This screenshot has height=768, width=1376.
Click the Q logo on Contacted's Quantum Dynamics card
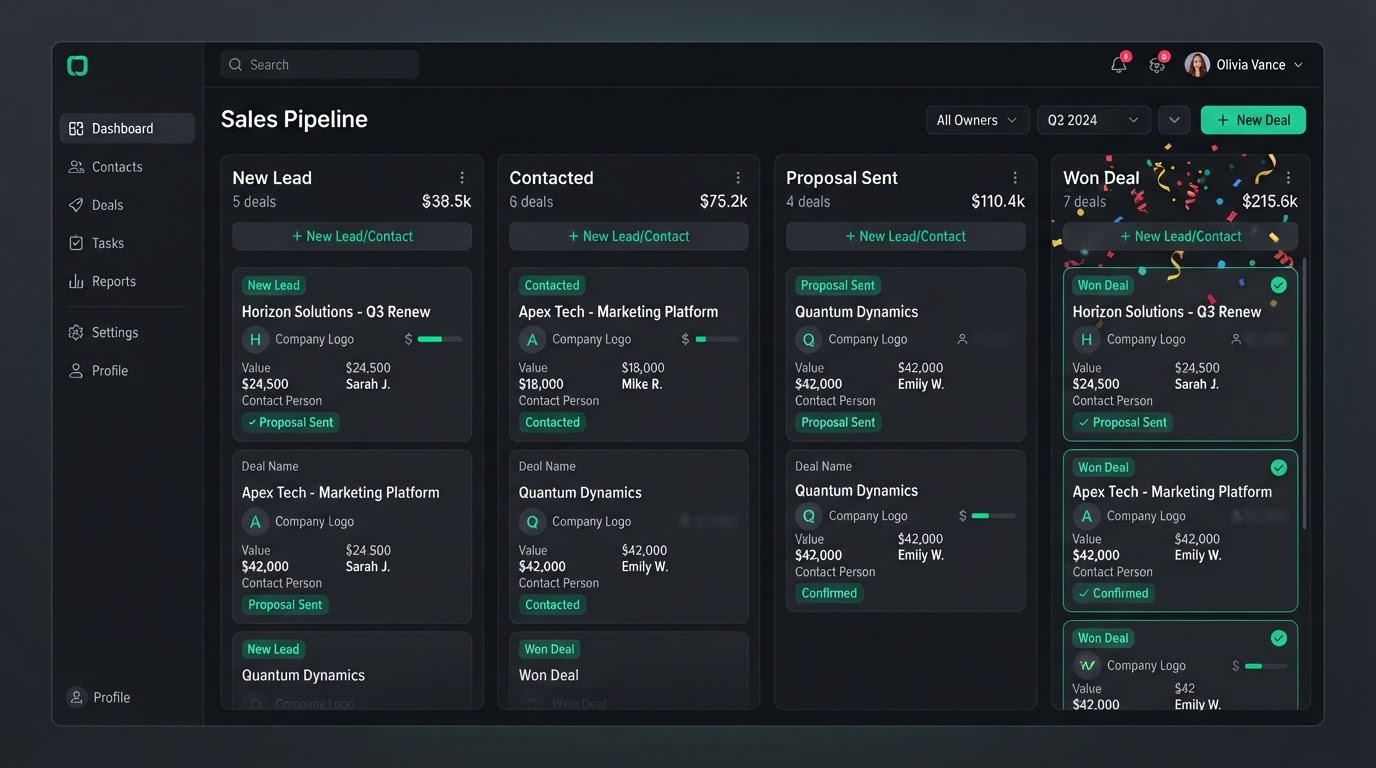coord(532,522)
